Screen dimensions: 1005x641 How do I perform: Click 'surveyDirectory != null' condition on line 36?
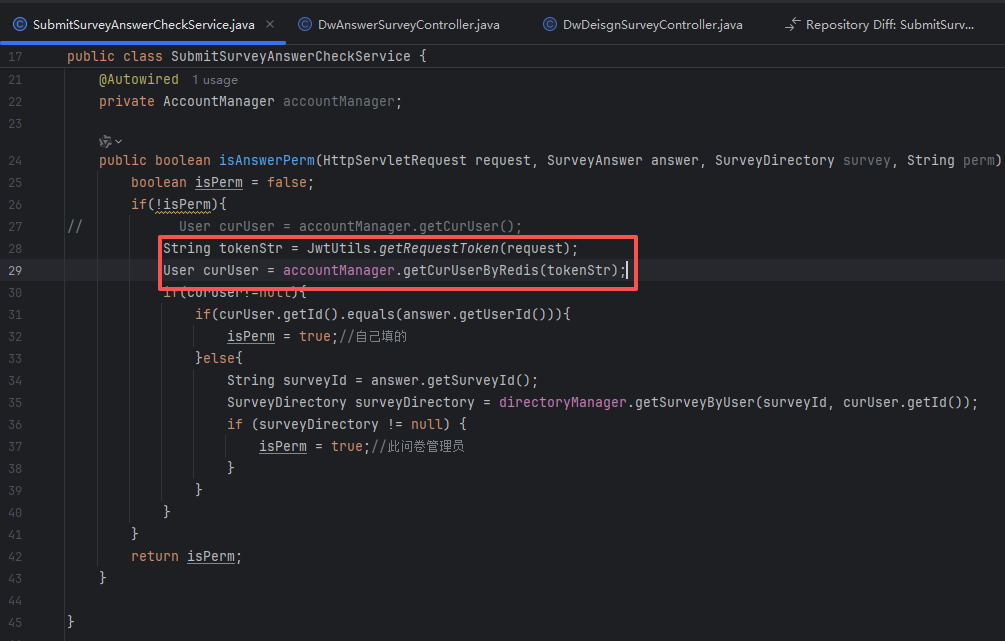[x=351, y=424]
